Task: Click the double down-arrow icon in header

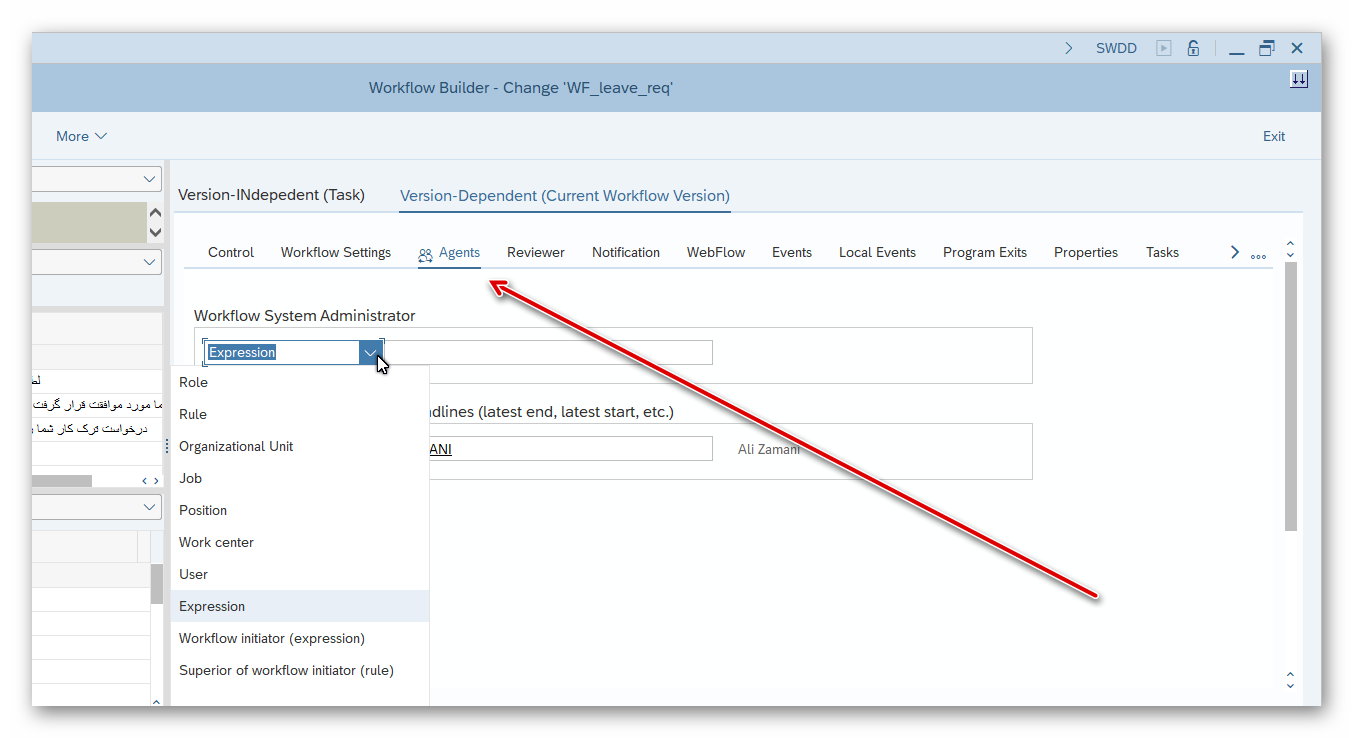Action: click(1298, 80)
